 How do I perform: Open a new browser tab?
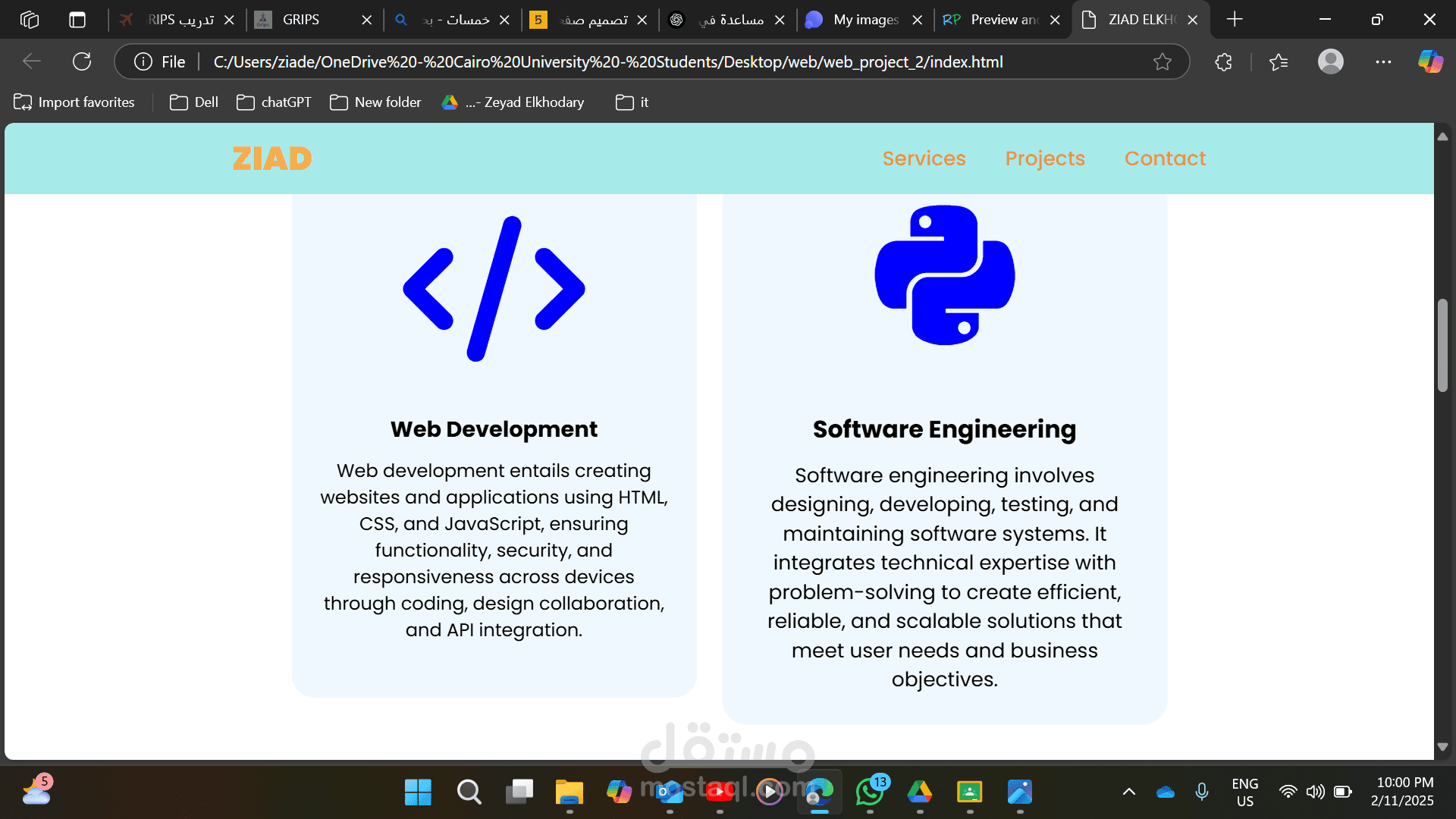coord(1235,20)
